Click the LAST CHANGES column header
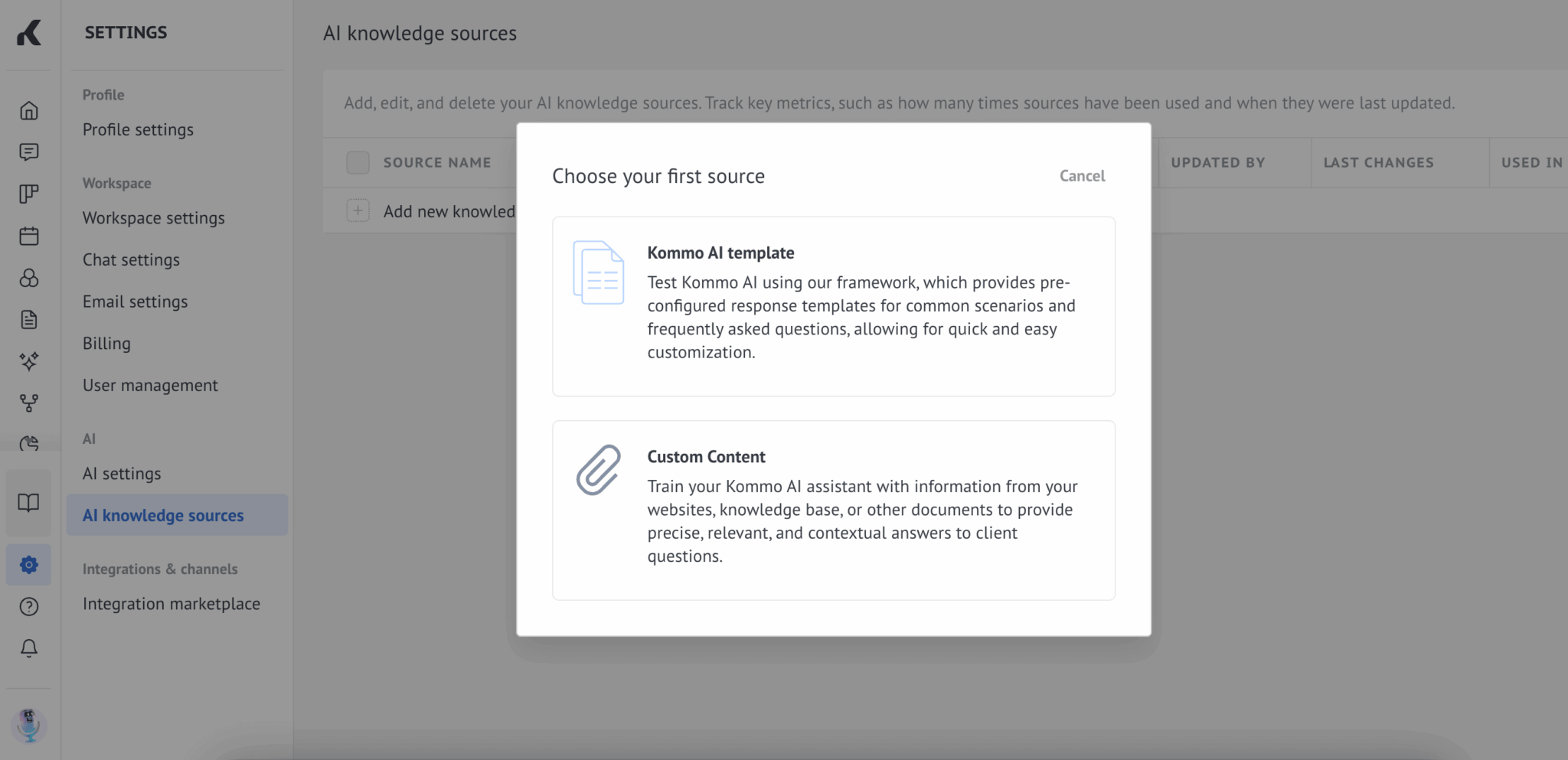 pos(1378,162)
